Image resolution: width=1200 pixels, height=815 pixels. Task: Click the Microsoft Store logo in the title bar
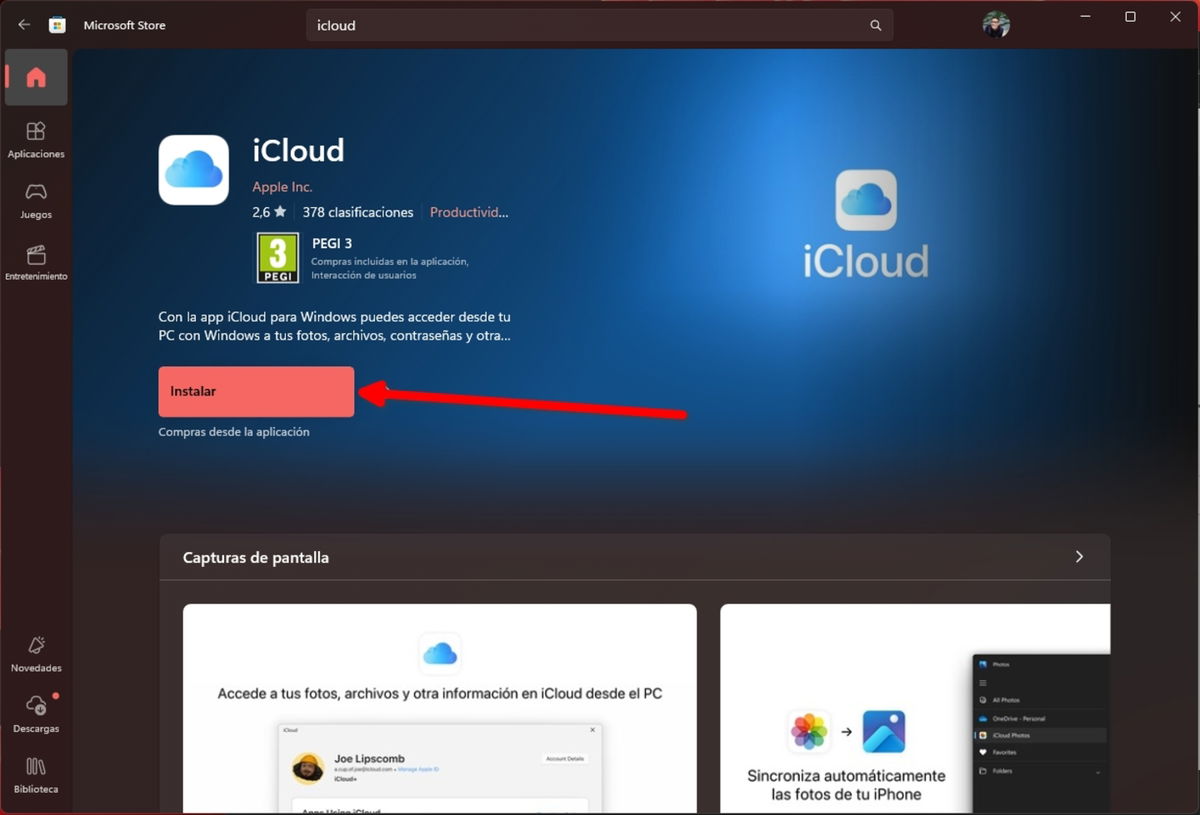[59, 24]
